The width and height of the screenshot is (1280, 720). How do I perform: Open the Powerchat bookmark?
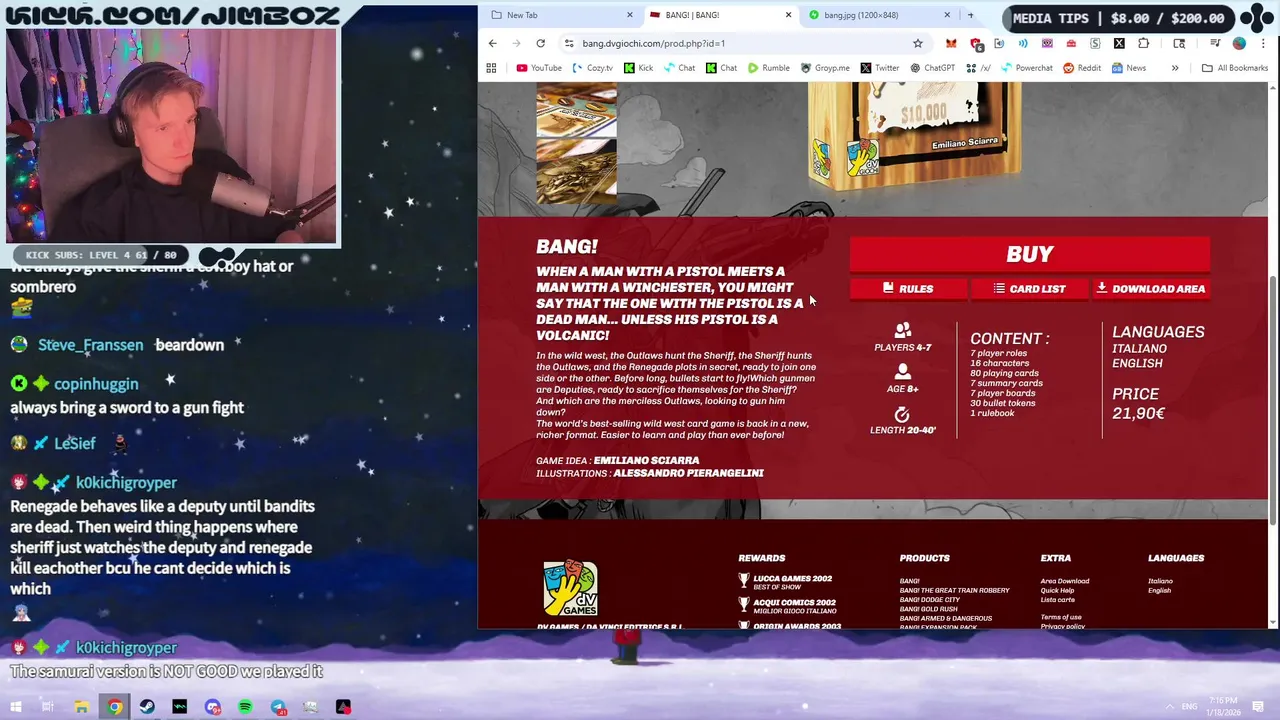click(1026, 68)
